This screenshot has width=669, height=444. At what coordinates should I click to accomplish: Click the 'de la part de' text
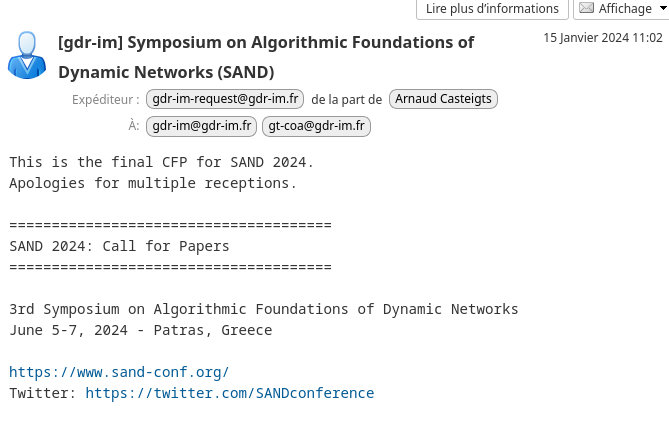point(346,100)
